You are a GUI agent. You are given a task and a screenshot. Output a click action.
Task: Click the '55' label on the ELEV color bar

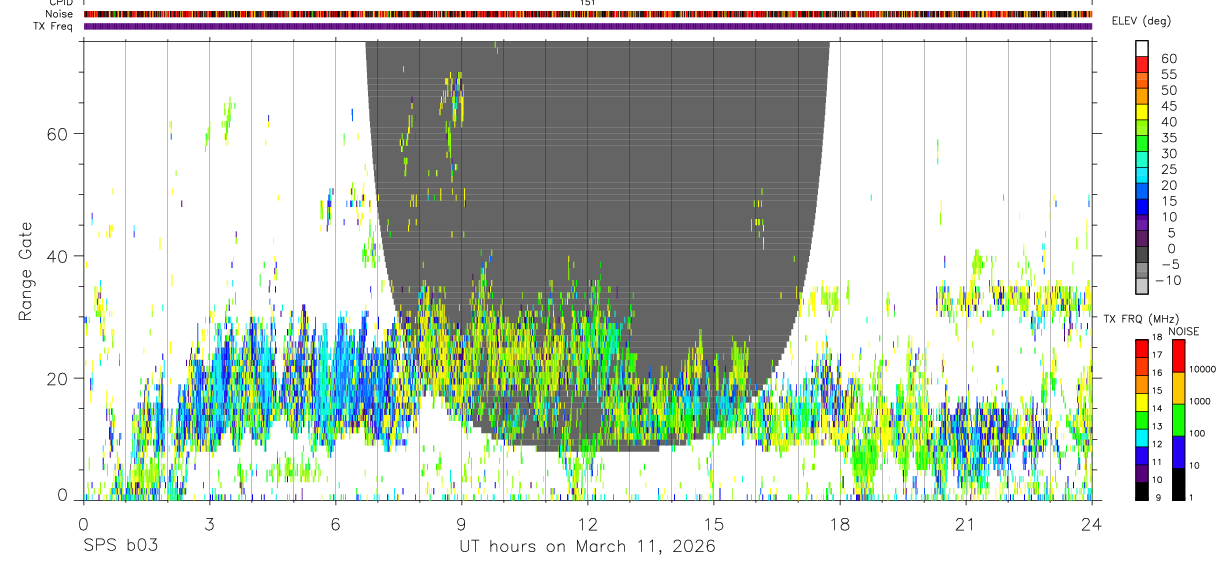[x=1168, y=75]
